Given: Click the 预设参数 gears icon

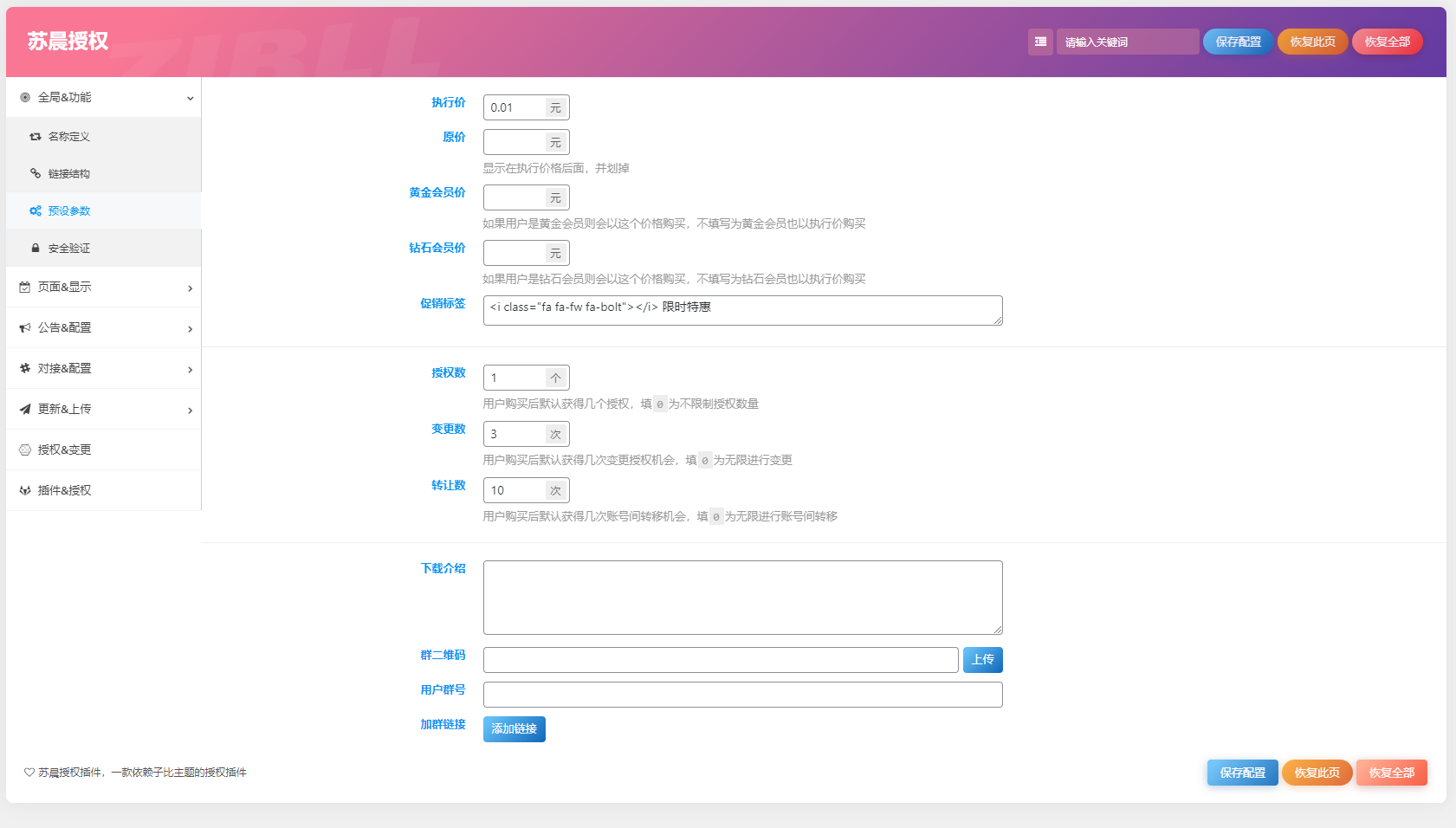Looking at the screenshot, I should [x=36, y=211].
